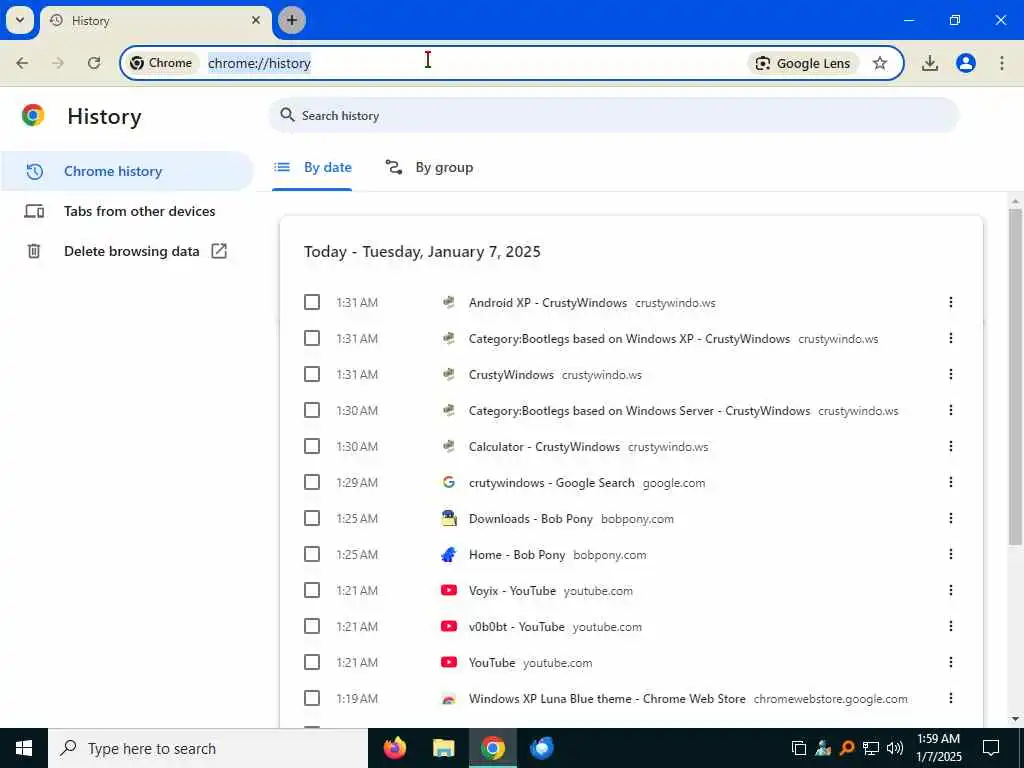Open crutywindows - Google Search link
Image resolution: width=1024 pixels, height=768 pixels.
pyautogui.click(x=551, y=483)
